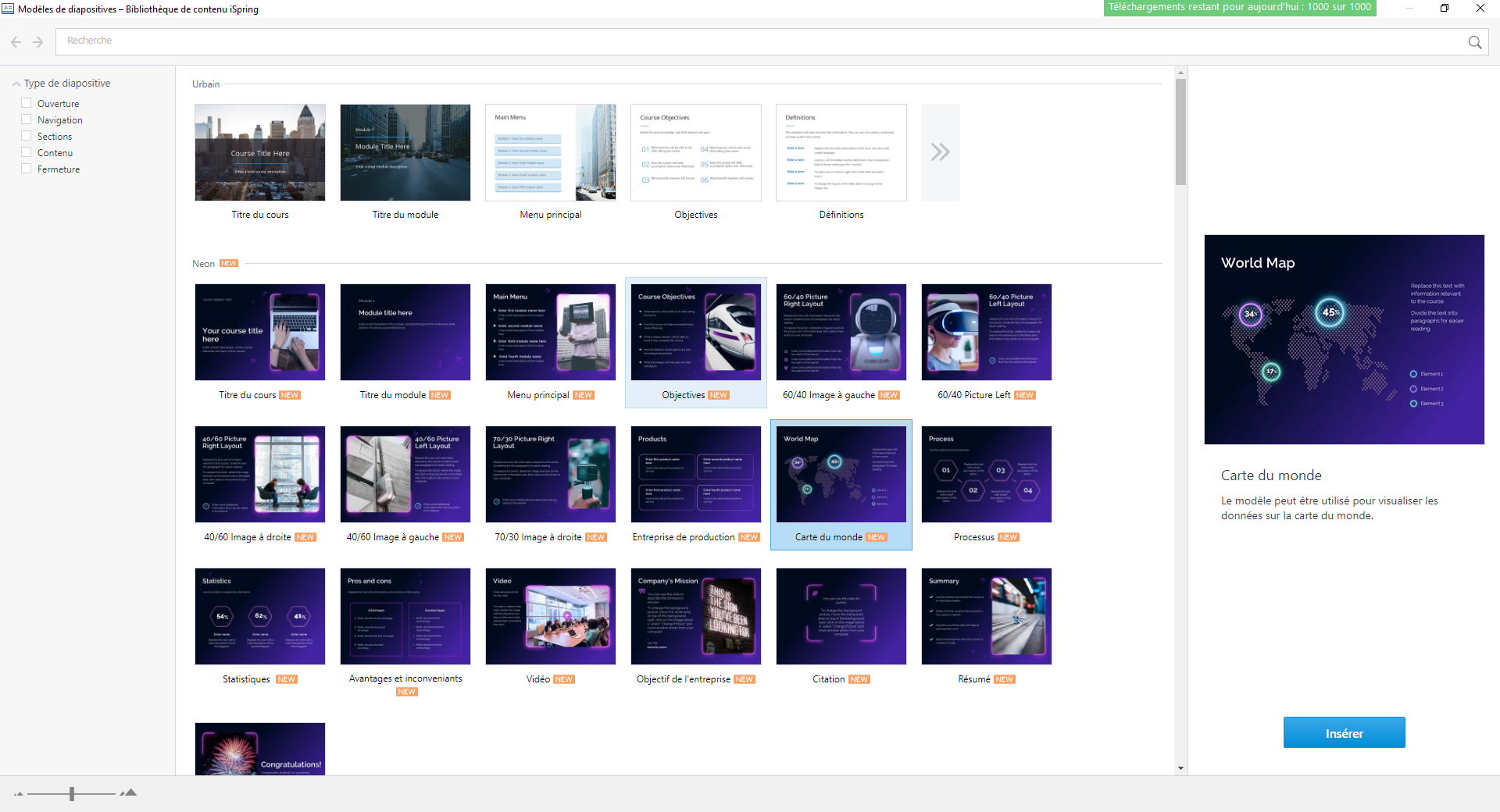Click the back navigation arrow
Viewport: 1500px width, 812px height.
(16, 42)
